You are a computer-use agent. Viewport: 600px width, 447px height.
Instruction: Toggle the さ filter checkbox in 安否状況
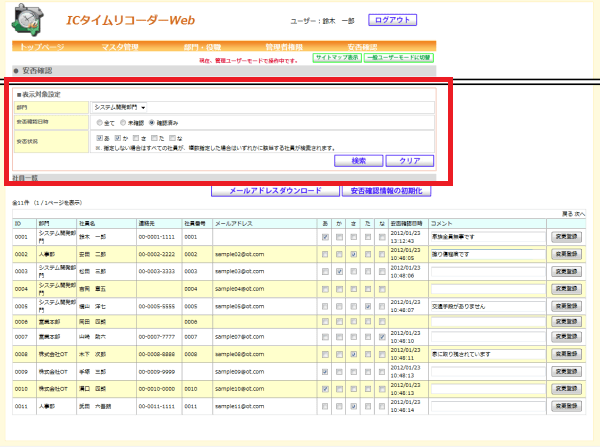[136, 138]
